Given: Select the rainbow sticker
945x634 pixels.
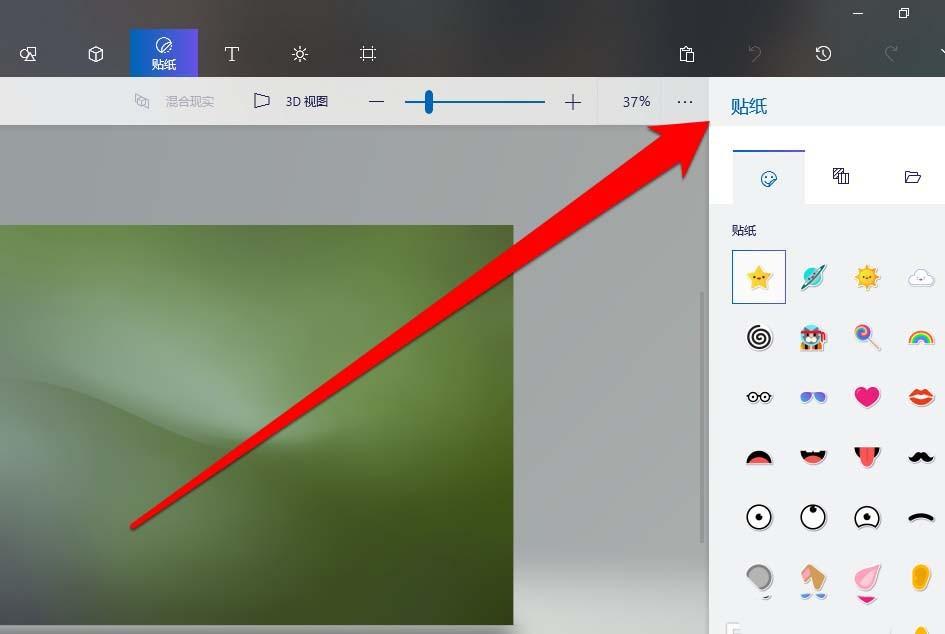Looking at the screenshot, I should coord(921,337).
